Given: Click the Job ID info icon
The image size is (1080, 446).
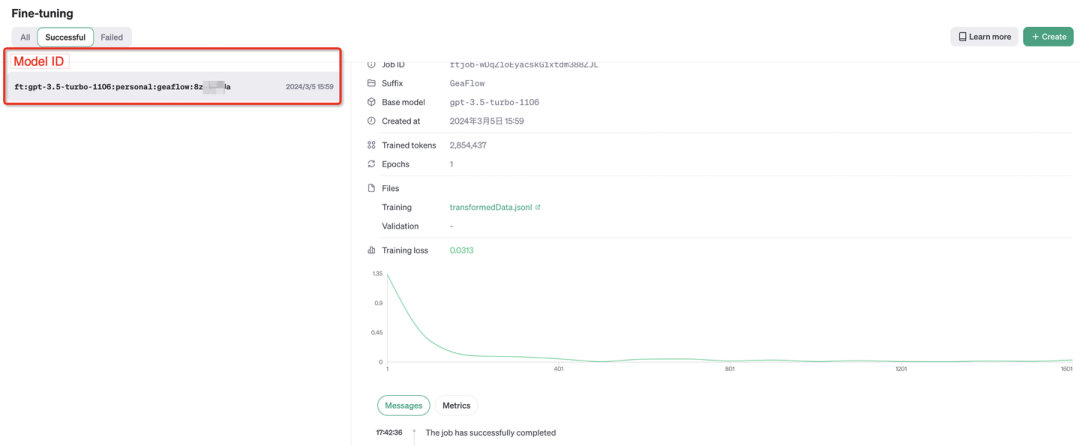Looking at the screenshot, I should pyautogui.click(x=371, y=64).
